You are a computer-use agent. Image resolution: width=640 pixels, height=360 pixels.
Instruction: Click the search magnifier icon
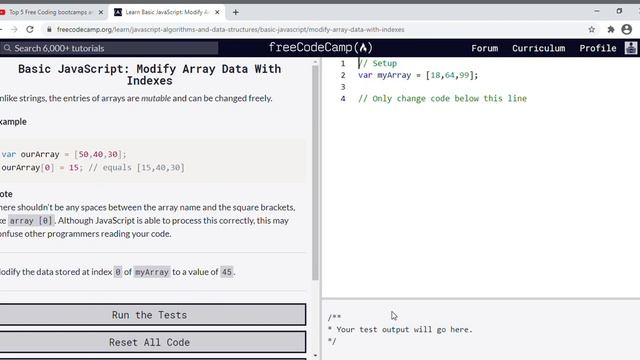coord(7,48)
